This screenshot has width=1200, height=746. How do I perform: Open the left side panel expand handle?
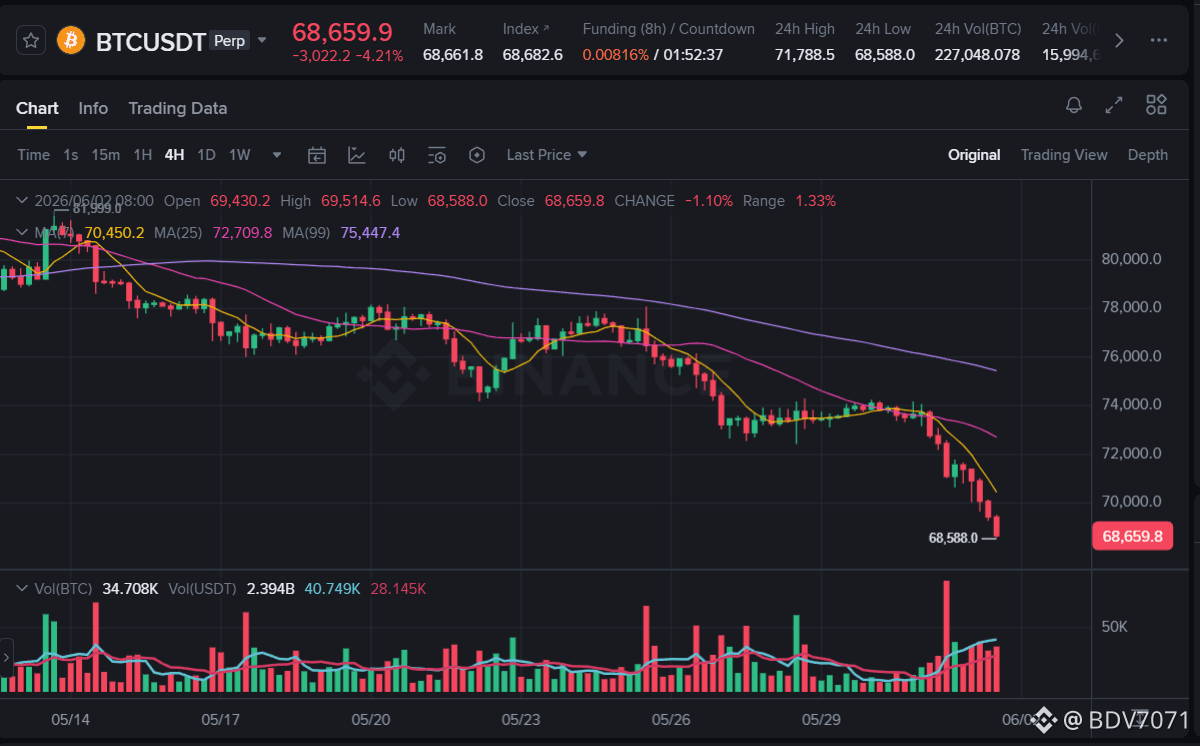(6, 658)
